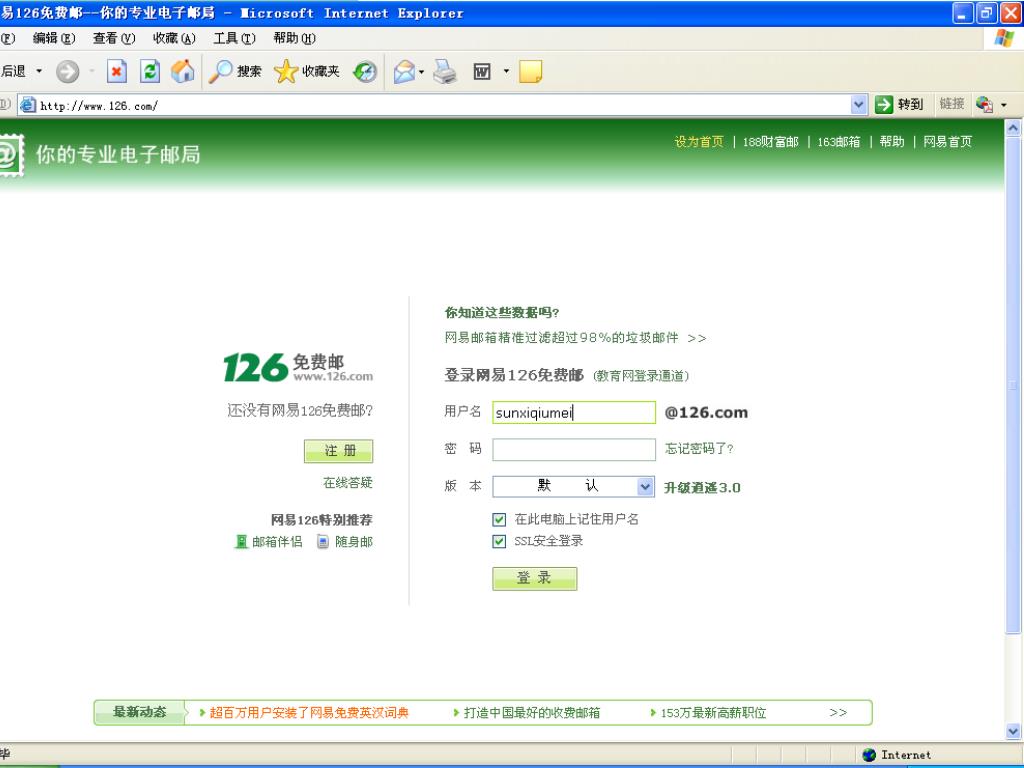This screenshot has width=1024, height=768.
Task: Click the 注册 register button
Action: pyautogui.click(x=338, y=451)
